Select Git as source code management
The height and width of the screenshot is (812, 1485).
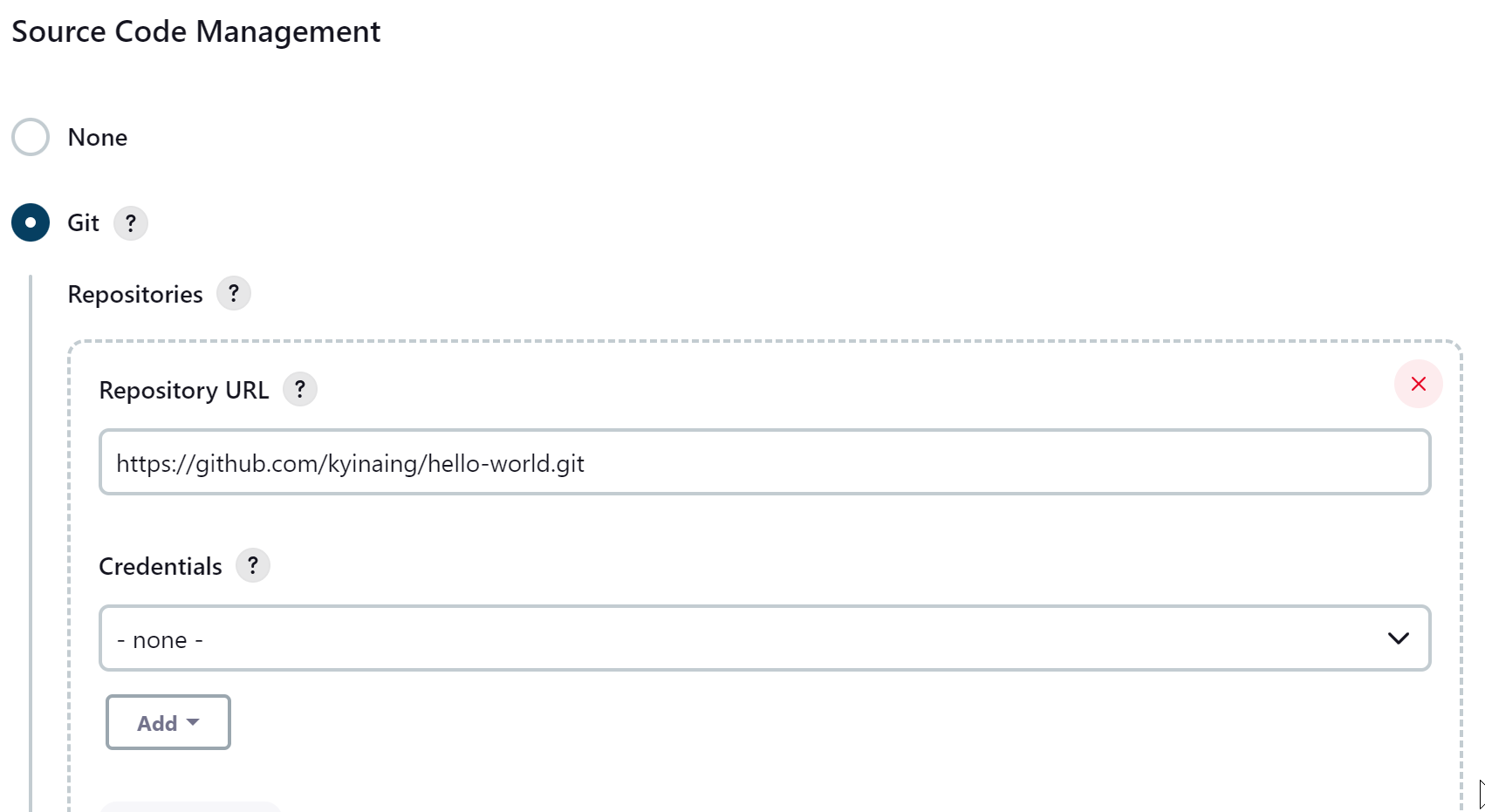pyautogui.click(x=30, y=222)
